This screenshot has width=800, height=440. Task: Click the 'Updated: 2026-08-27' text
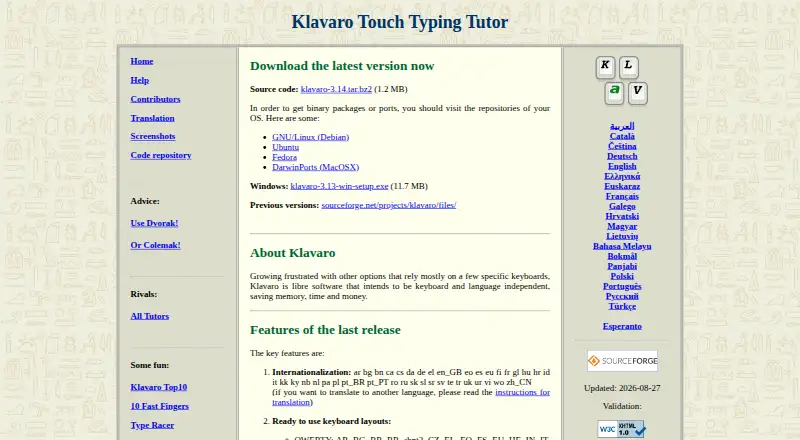click(622, 388)
